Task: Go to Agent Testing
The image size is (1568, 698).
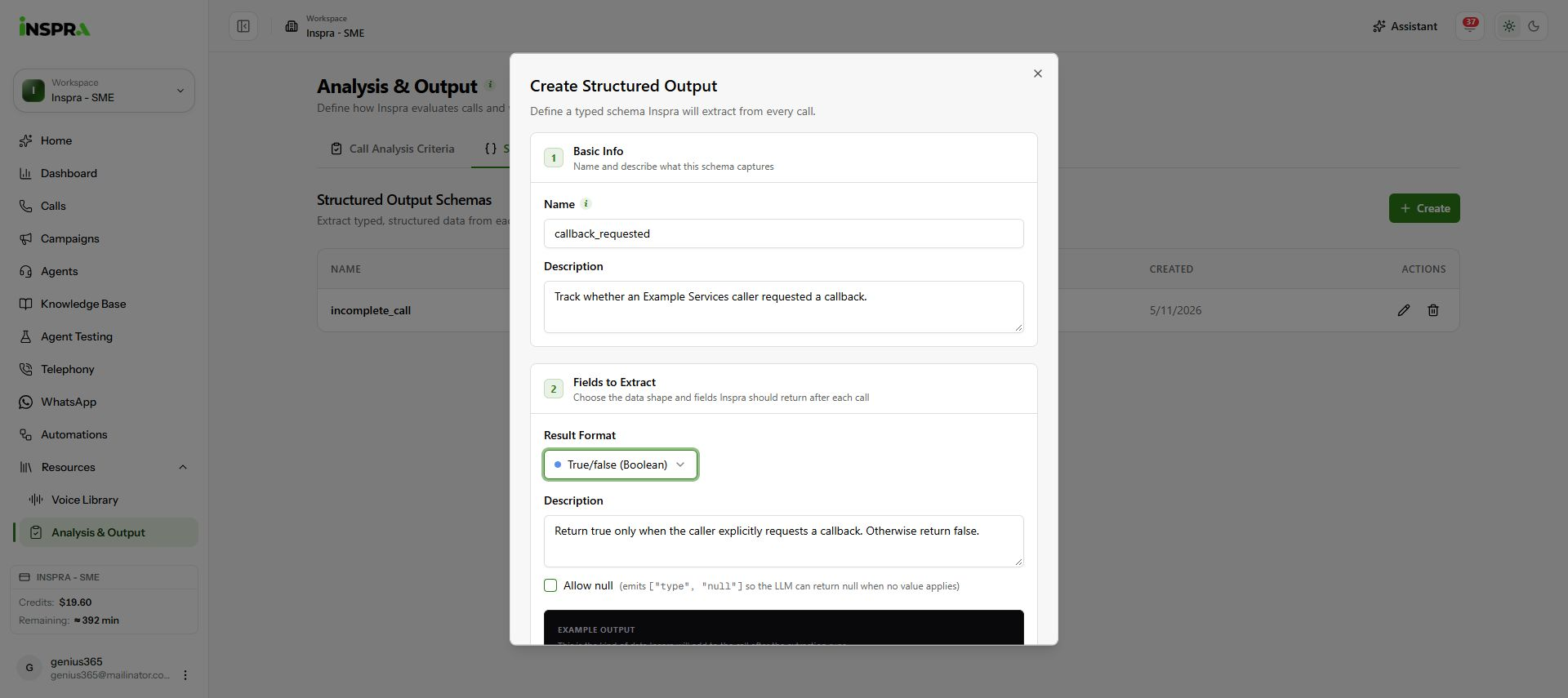Action: (104, 336)
